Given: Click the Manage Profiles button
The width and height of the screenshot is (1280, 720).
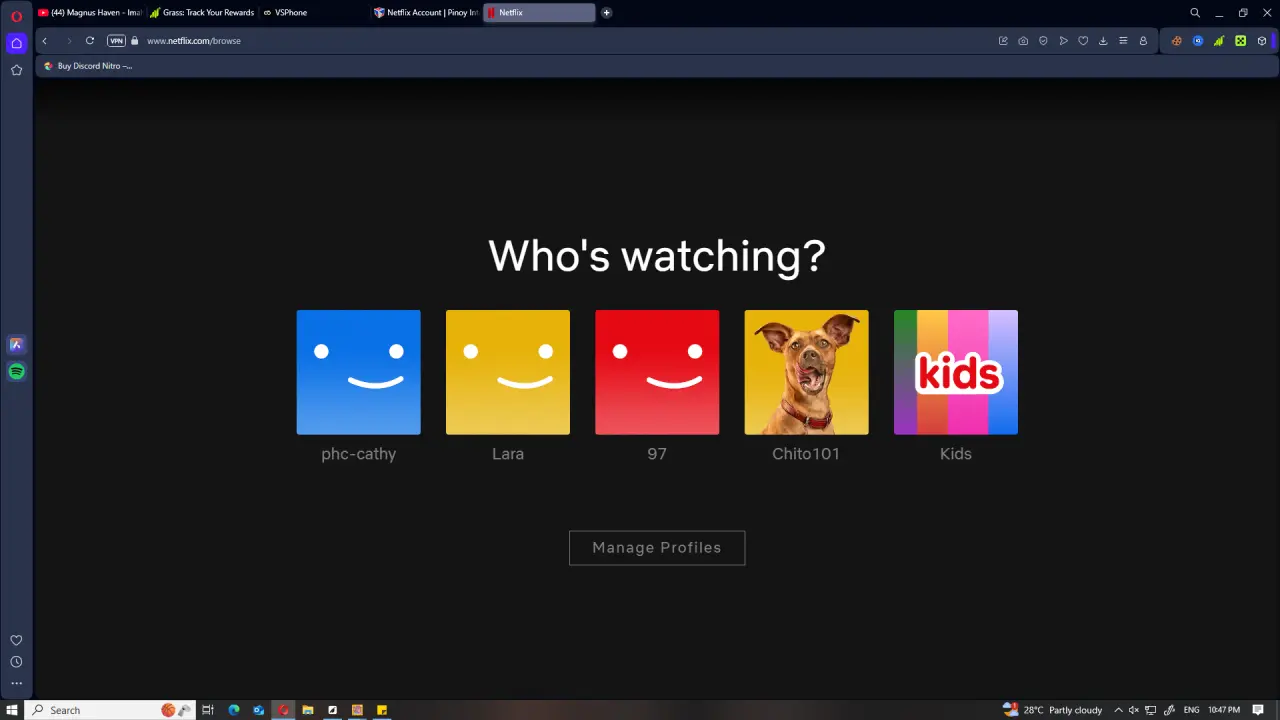Looking at the screenshot, I should click(x=657, y=548).
